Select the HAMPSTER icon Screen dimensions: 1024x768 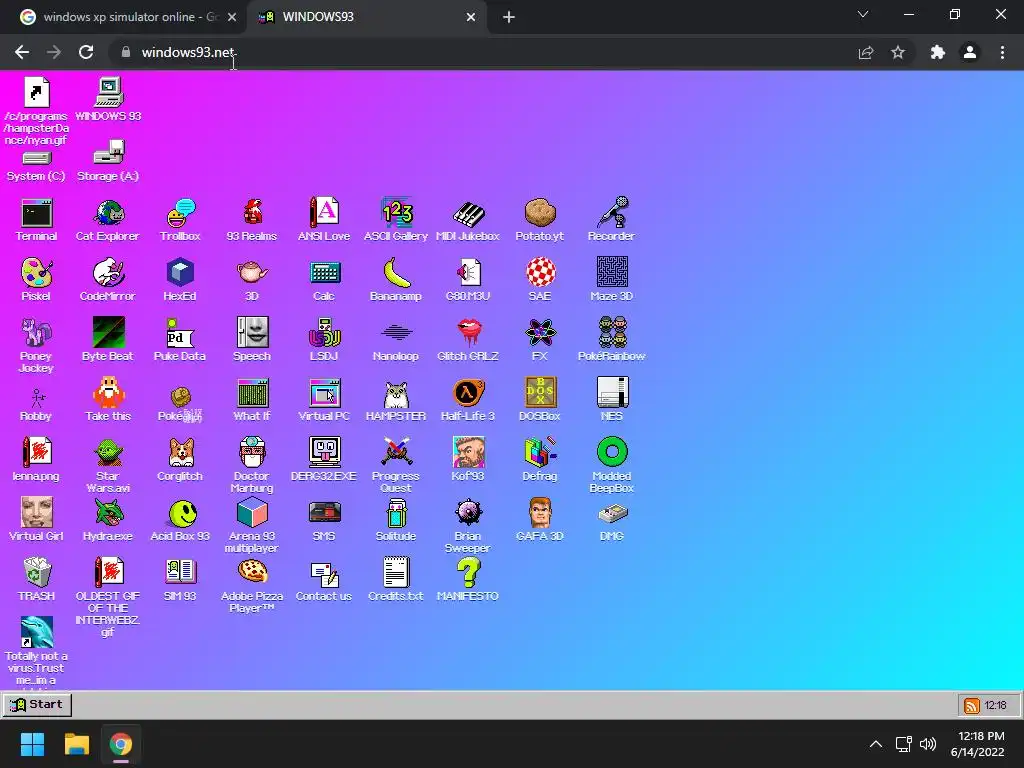(396, 400)
